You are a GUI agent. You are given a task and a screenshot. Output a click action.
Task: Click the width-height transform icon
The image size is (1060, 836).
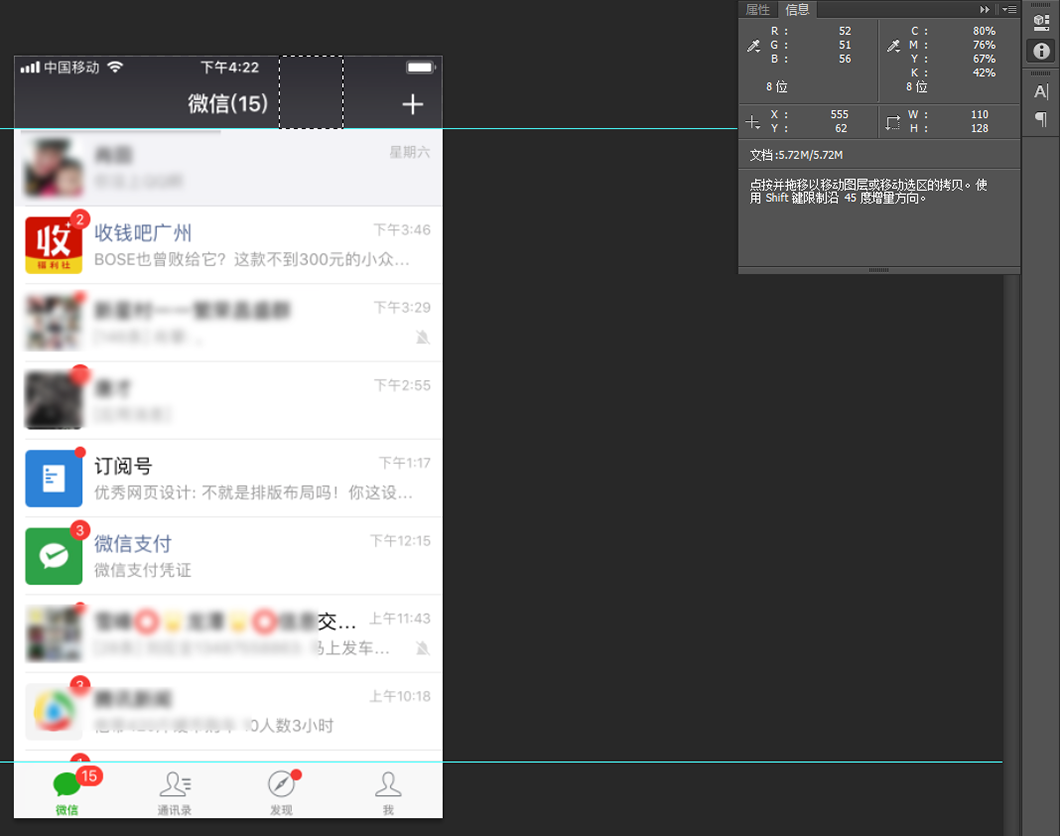(x=893, y=122)
